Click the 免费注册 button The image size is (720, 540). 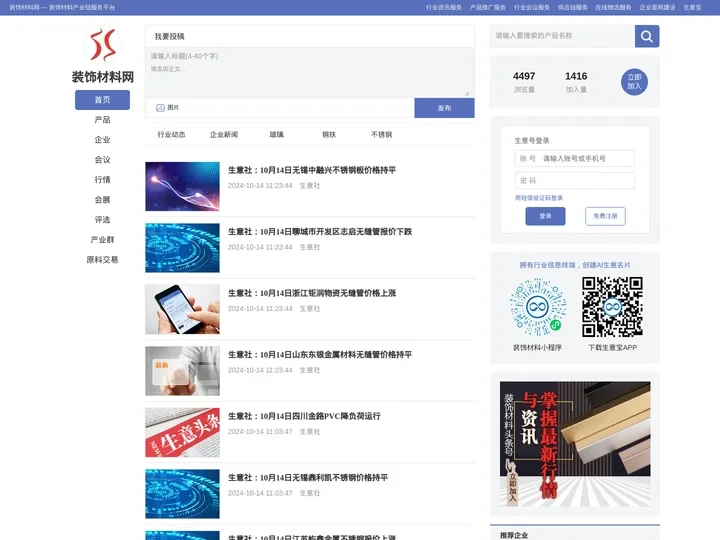point(605,216)
